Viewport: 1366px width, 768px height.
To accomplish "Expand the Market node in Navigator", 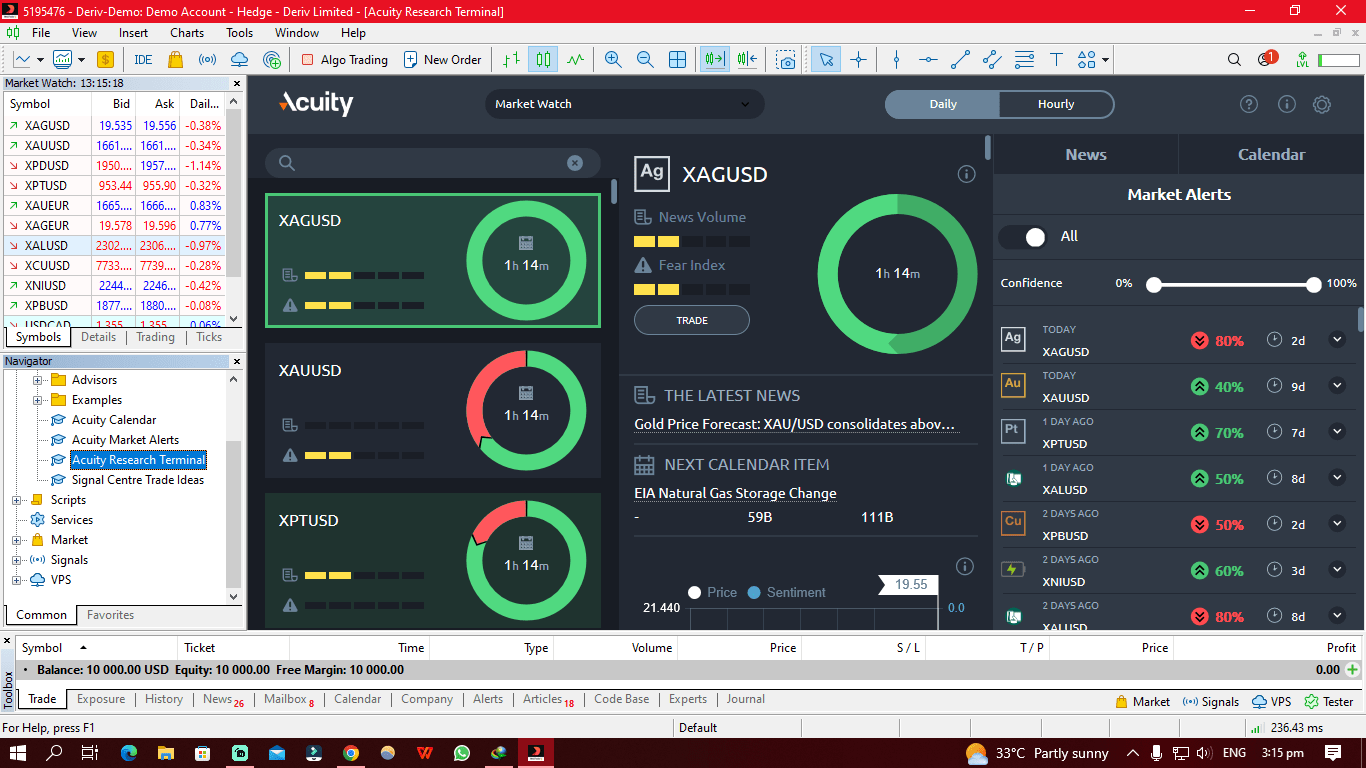I will click(17, 540).
